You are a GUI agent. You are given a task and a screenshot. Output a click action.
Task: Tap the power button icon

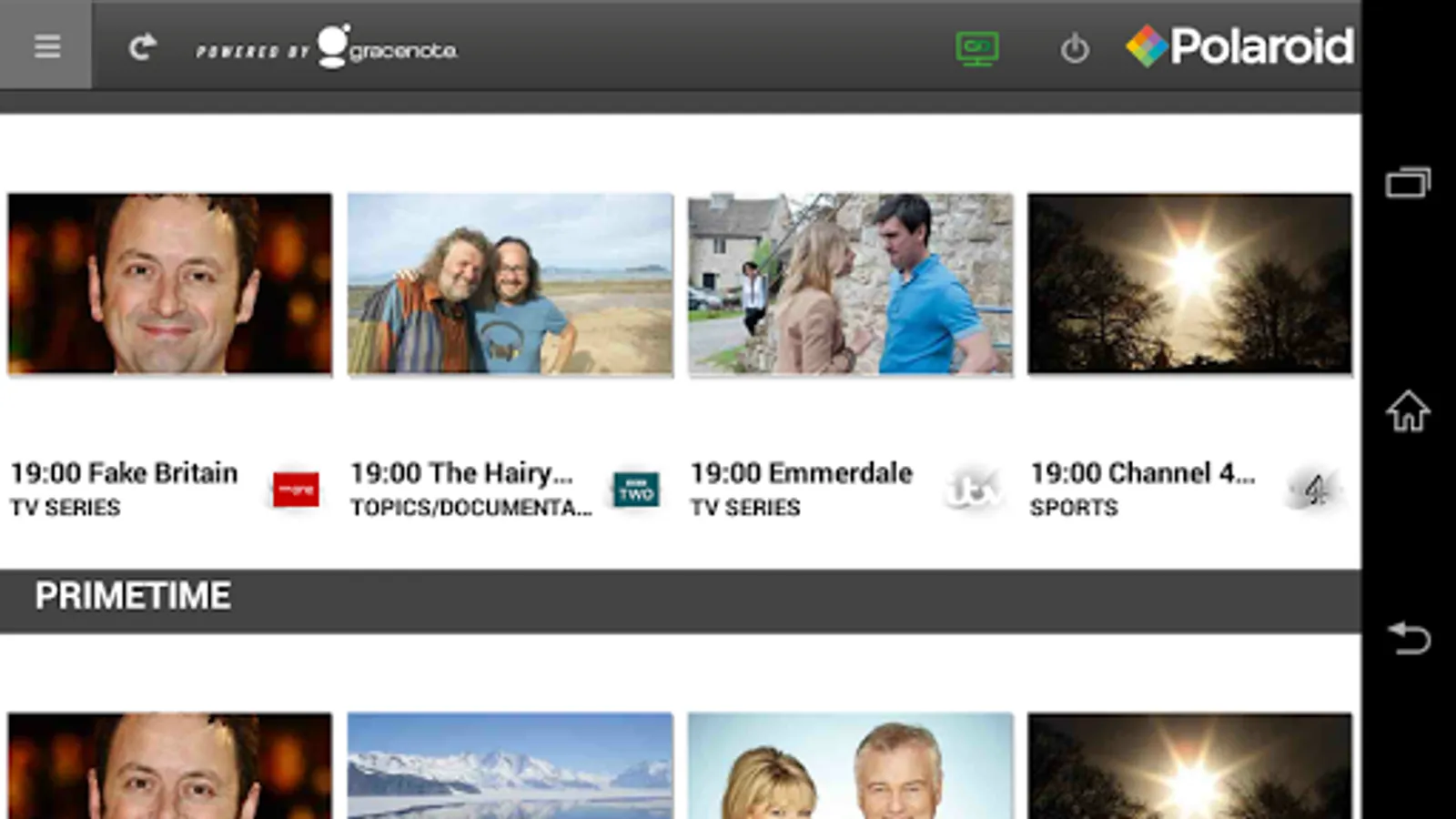pyautogui.click(x=1075, y=48)
